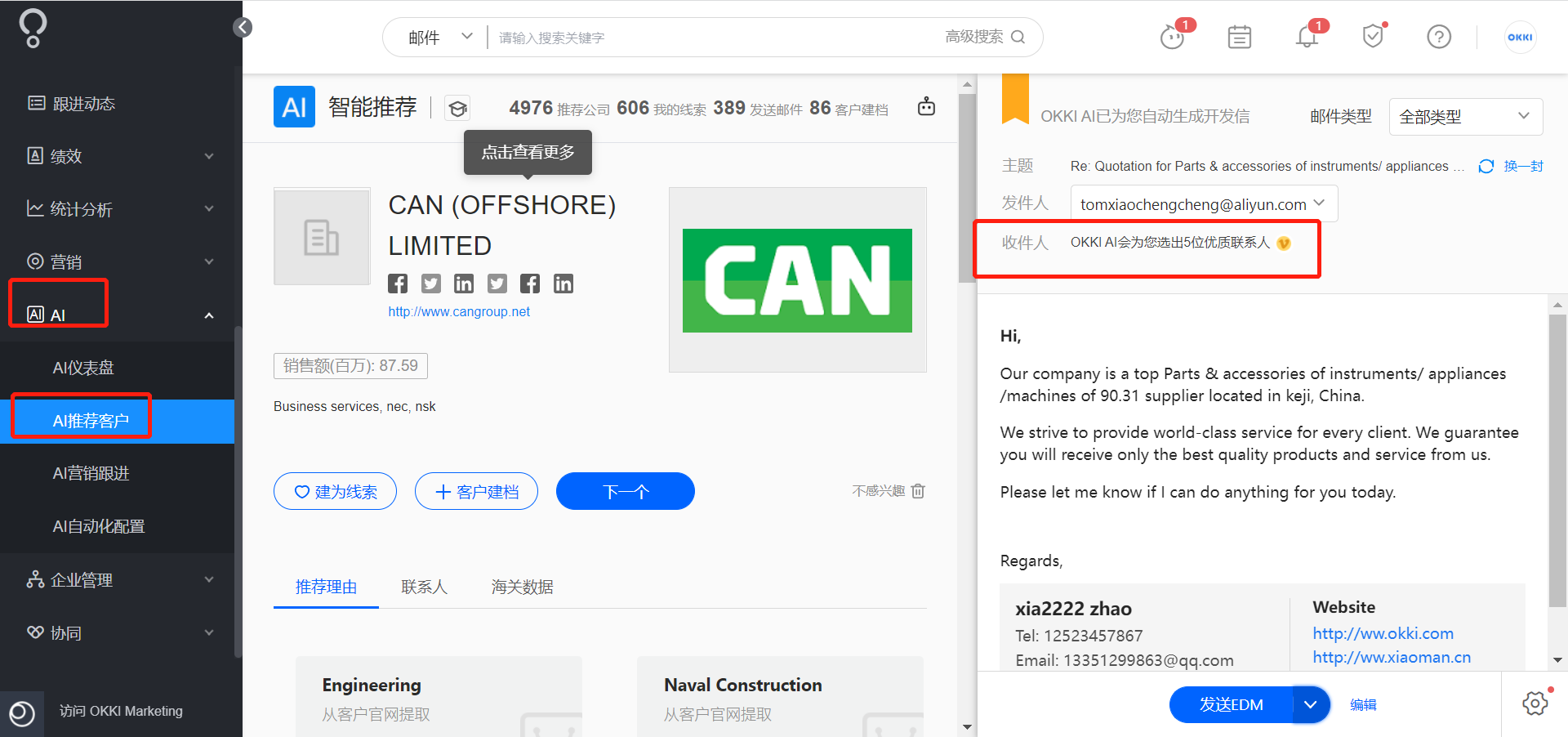Screen dimensions: 1568x737
Task: Open the calendar icon in top bar
Action: [1239, 37]
